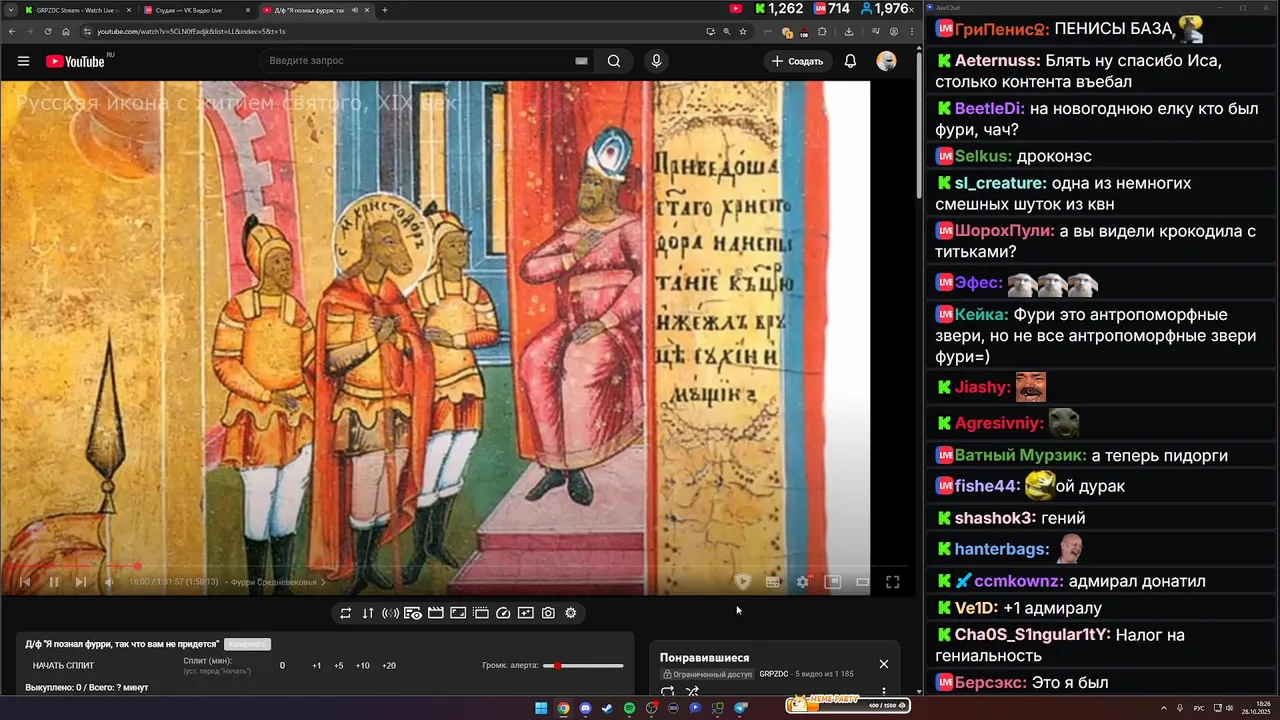Viewport: 1280px width, 720px height.
Task: Close the Понравившиеся playlist panel
Action: click(883, 664)
